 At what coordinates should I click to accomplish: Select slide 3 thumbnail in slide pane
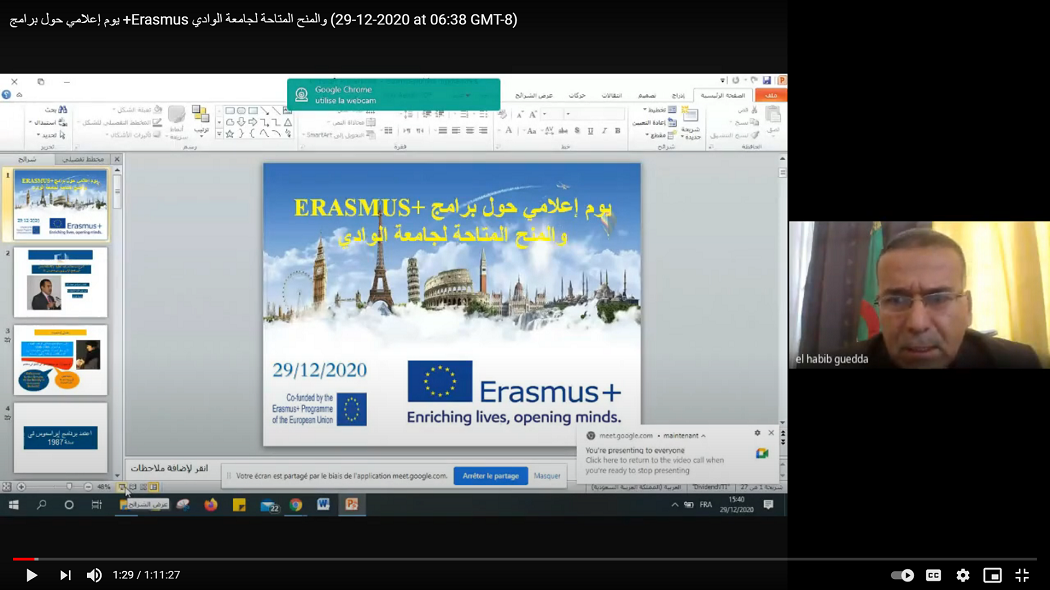tap(60, 360)
